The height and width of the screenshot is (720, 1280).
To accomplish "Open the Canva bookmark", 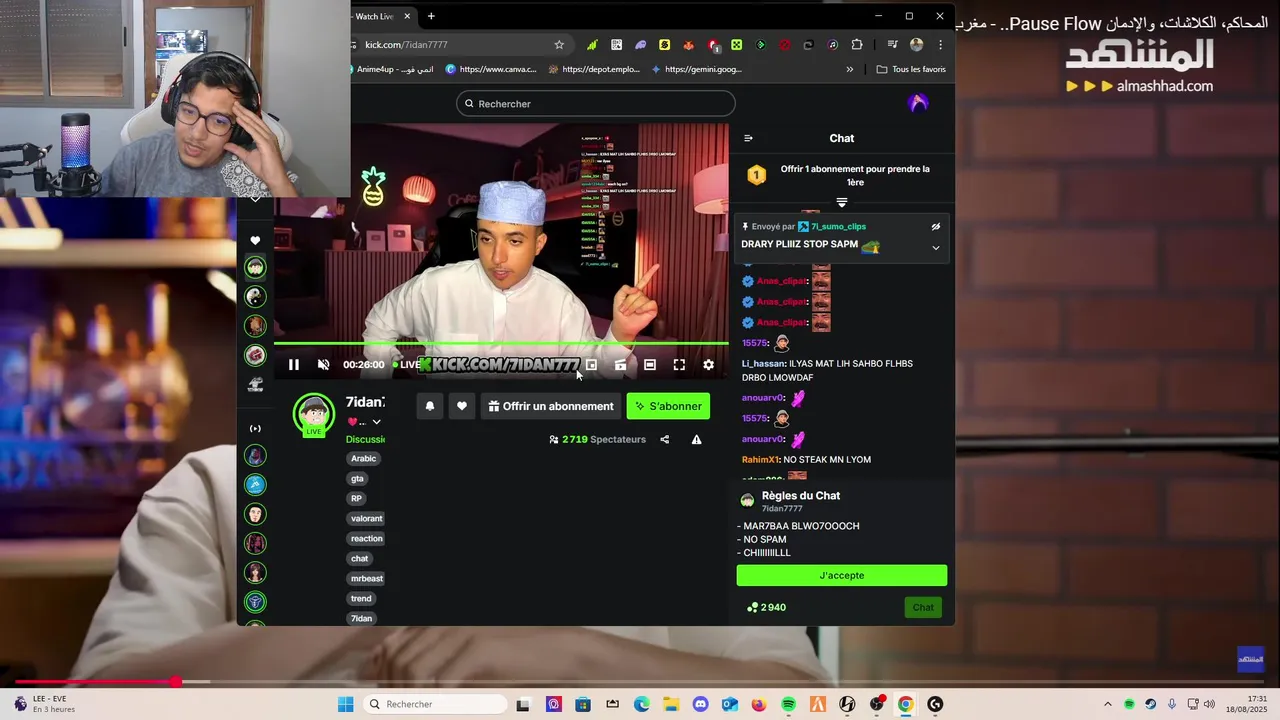I will click(491, 70).
